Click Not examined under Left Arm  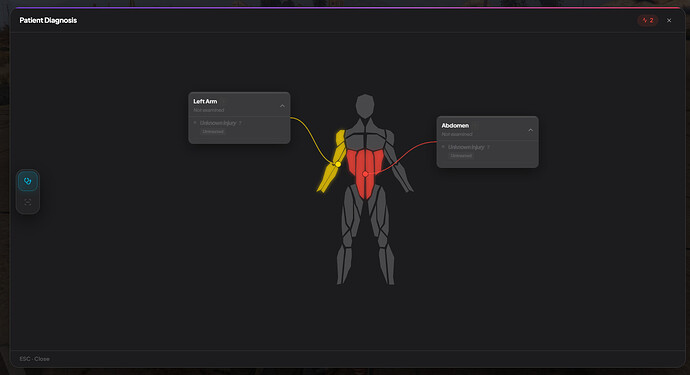pos(209,110)
